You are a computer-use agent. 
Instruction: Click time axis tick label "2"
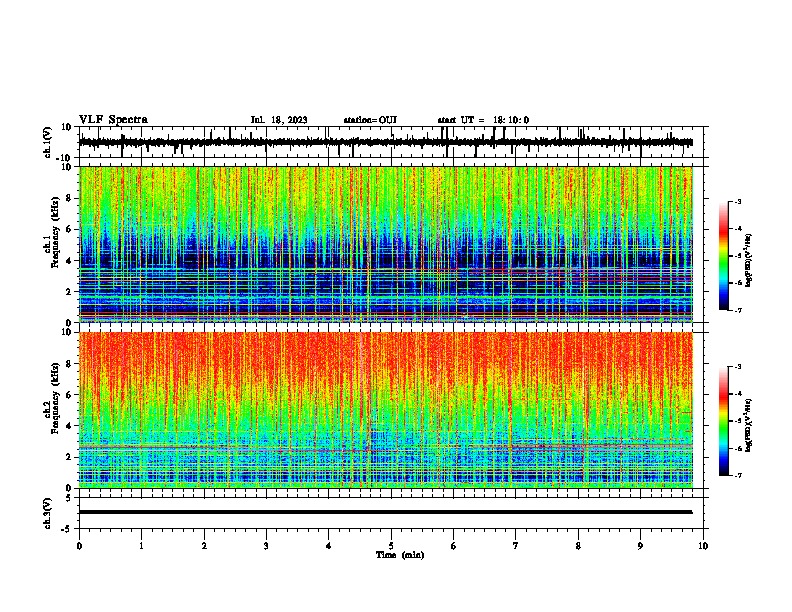[204, 546]
